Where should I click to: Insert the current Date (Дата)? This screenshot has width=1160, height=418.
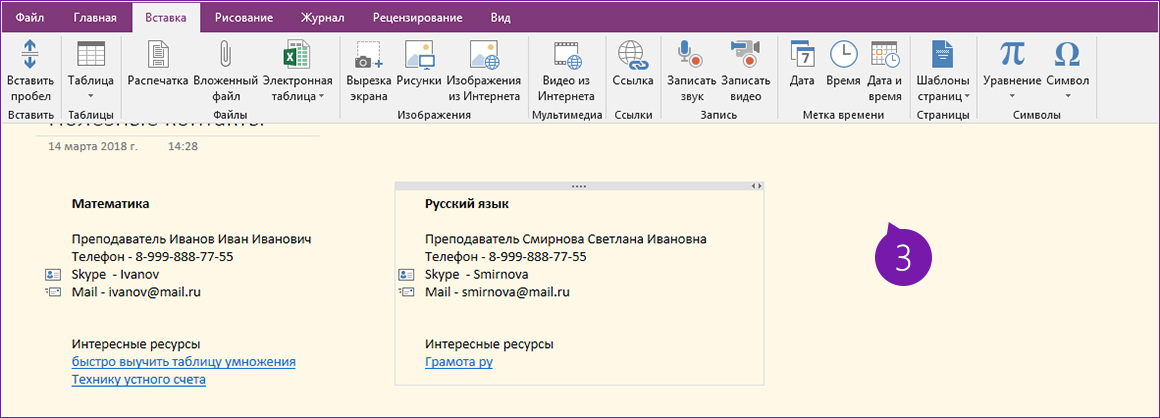click(x=802, y=56)
